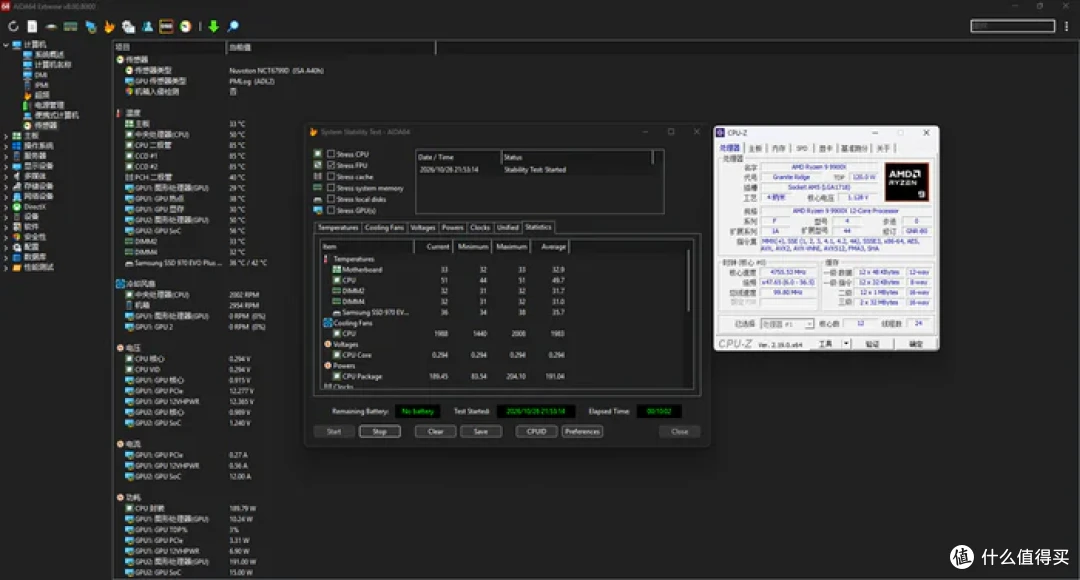Enable the Stress GPU(s) checkbox

331,211
